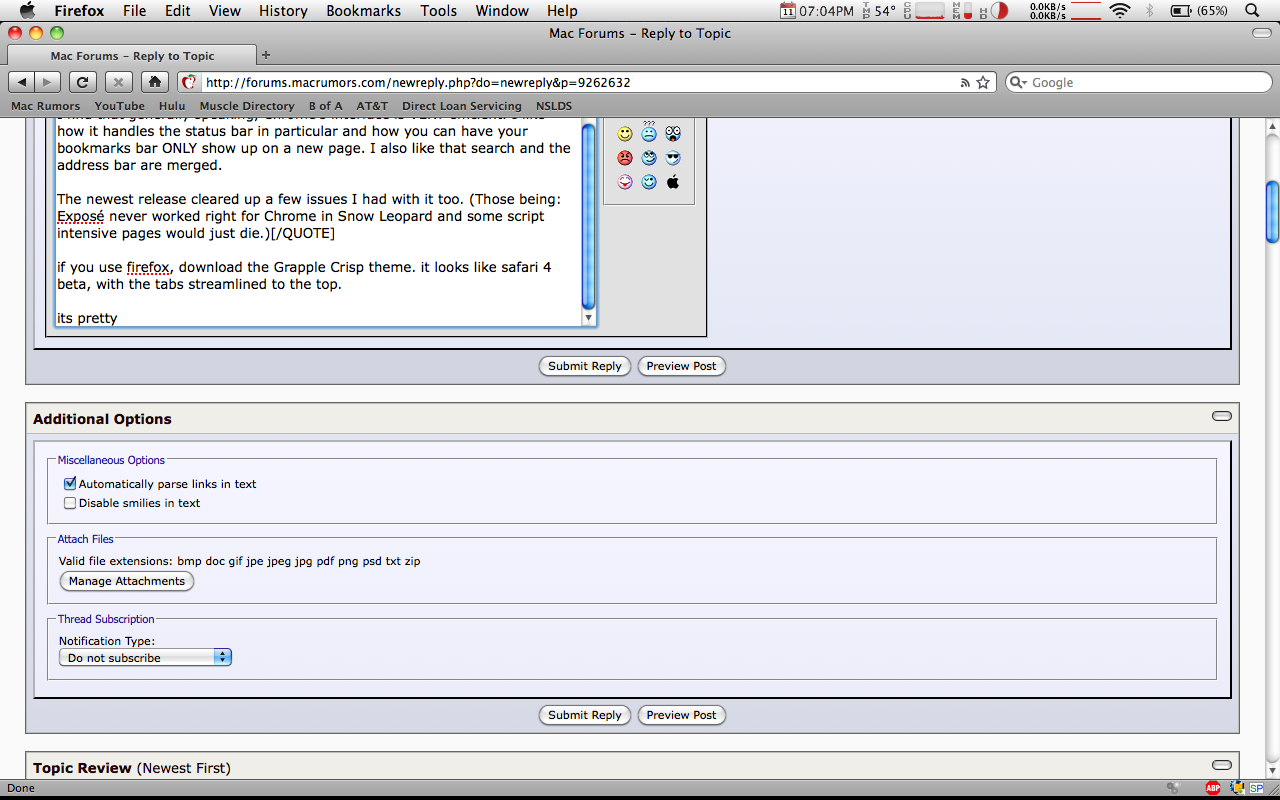Screen dimensions: 1280x800
Task: Open the AT&T bookmark
Action: [372, 106]
